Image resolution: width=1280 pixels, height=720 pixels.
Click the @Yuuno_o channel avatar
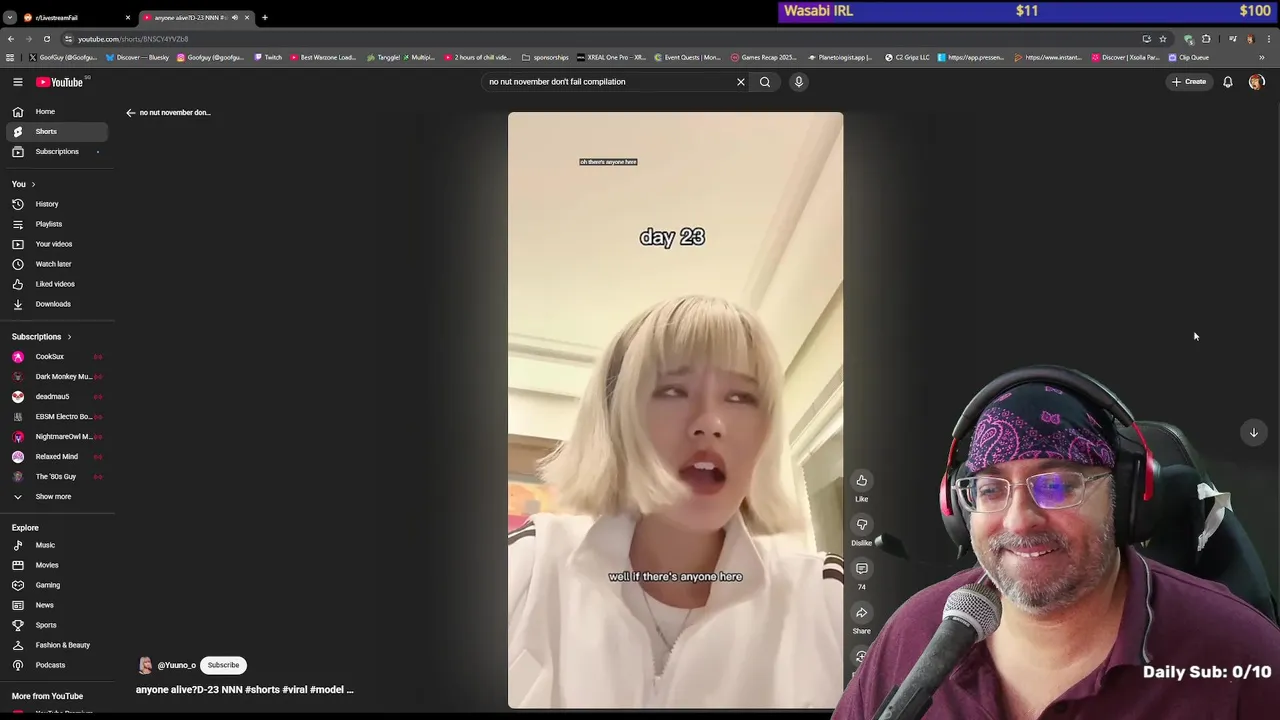point(145,666)
